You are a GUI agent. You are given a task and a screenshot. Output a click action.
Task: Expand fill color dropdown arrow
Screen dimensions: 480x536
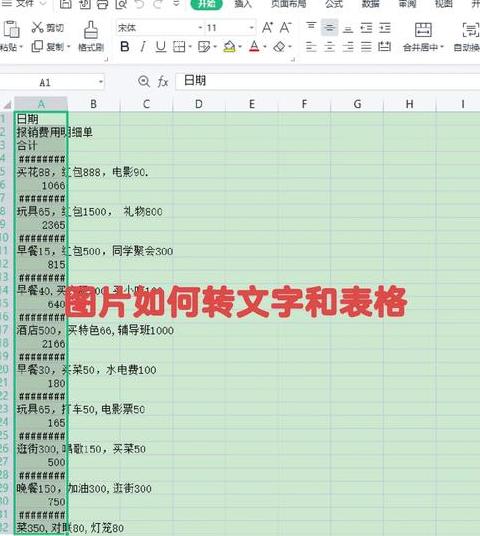240,47
